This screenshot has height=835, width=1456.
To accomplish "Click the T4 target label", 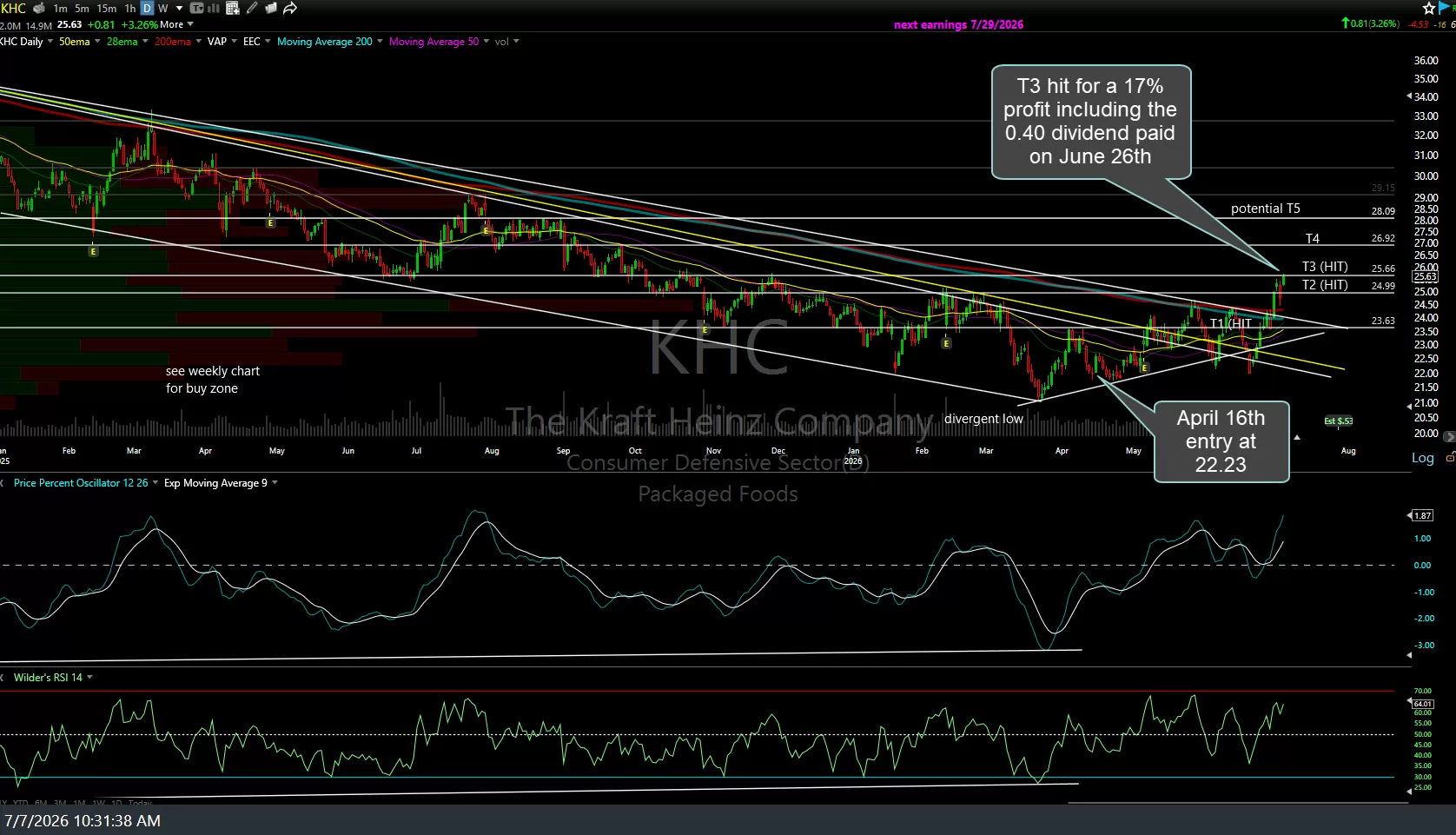I will click(1313, 238).
